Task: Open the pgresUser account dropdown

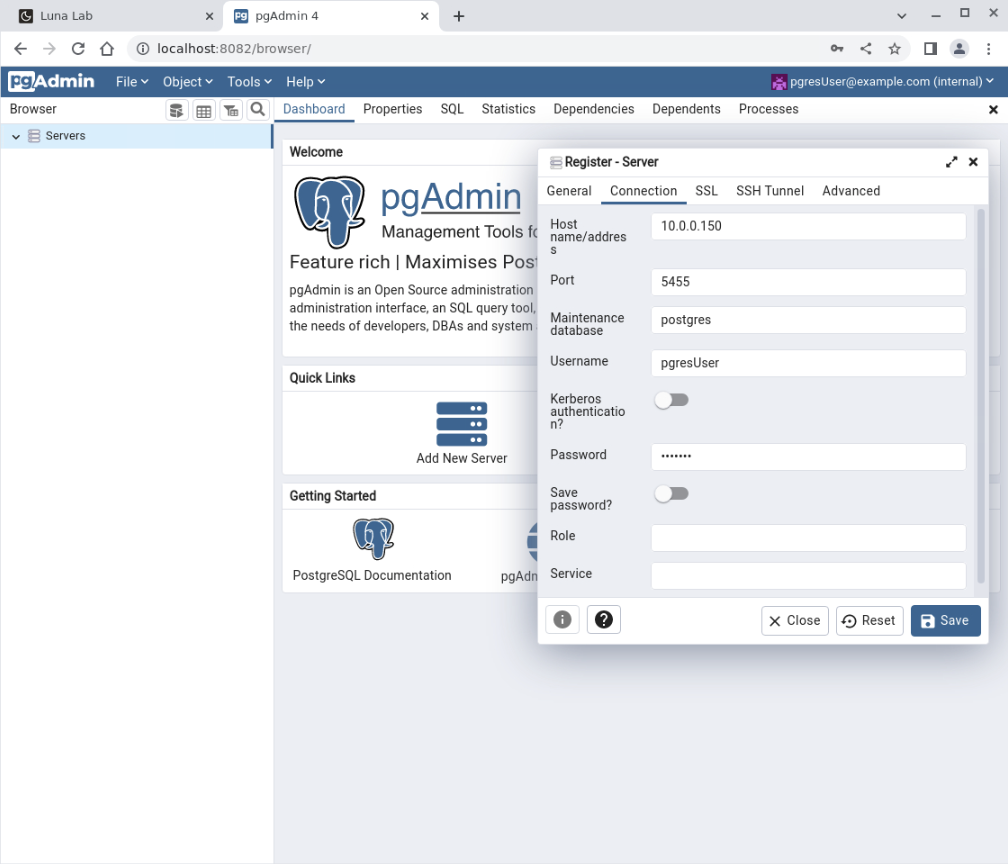Action: point(882,82)
